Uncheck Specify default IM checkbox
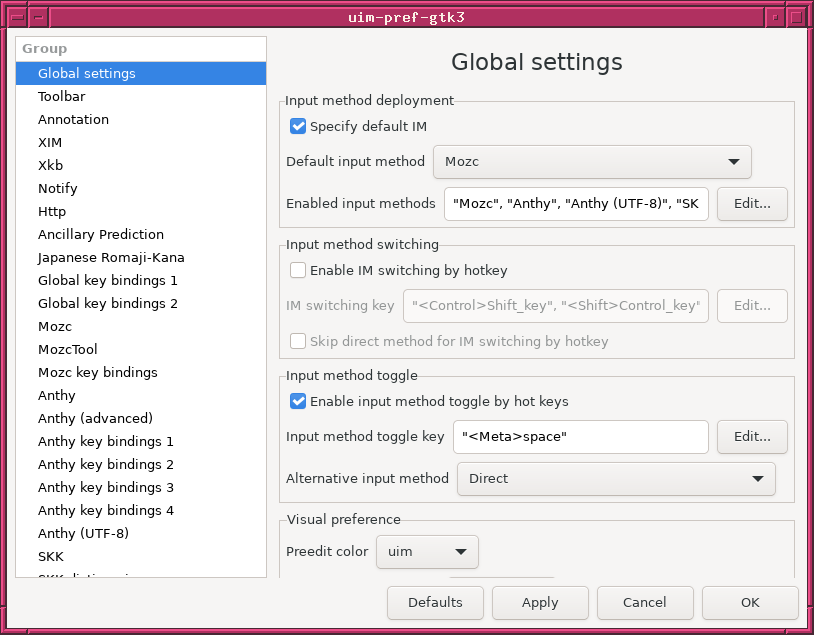814x635 pixels. (298, 126)
